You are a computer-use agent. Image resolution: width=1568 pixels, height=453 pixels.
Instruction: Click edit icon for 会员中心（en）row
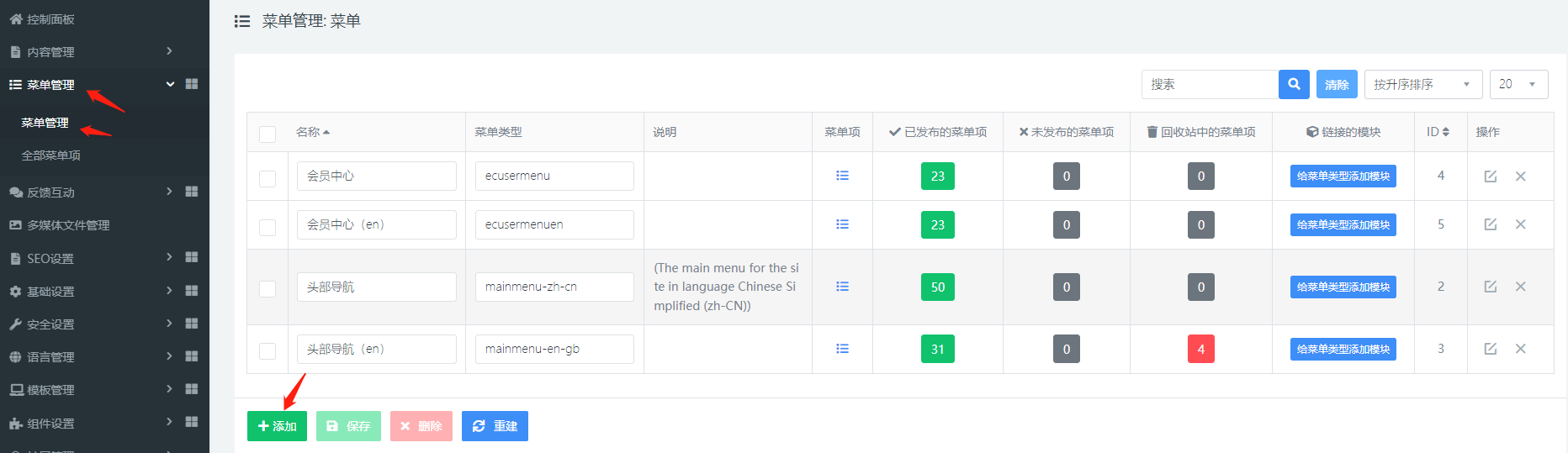pos(1490,224)
